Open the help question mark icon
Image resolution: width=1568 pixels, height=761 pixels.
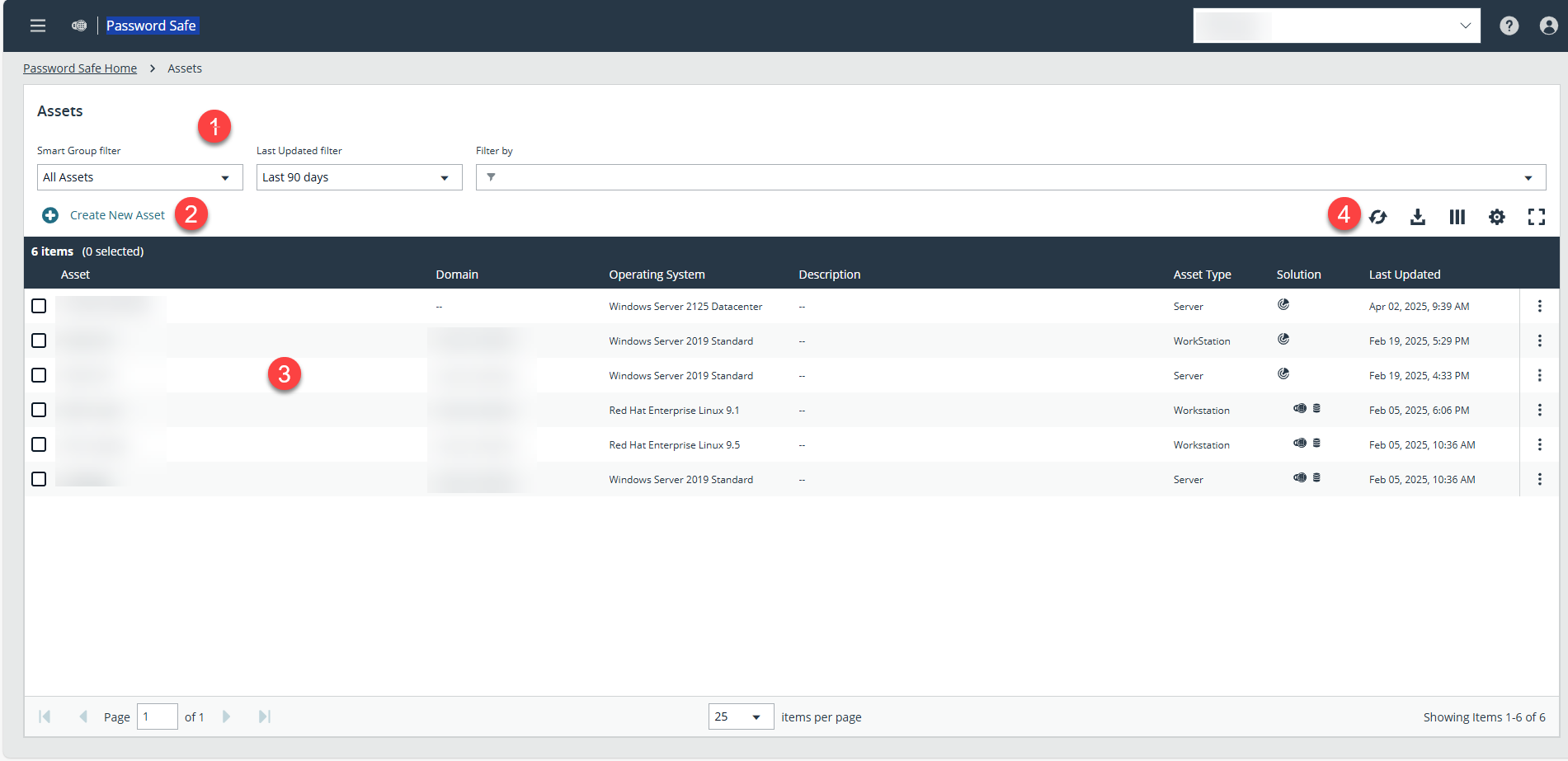[x=1509, y=26]
